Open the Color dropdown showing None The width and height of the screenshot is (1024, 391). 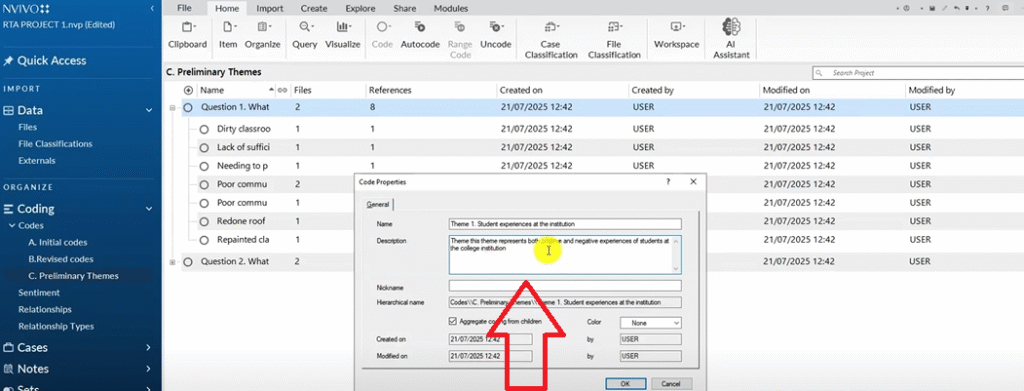pyautogui.click(x=650, y=322)
